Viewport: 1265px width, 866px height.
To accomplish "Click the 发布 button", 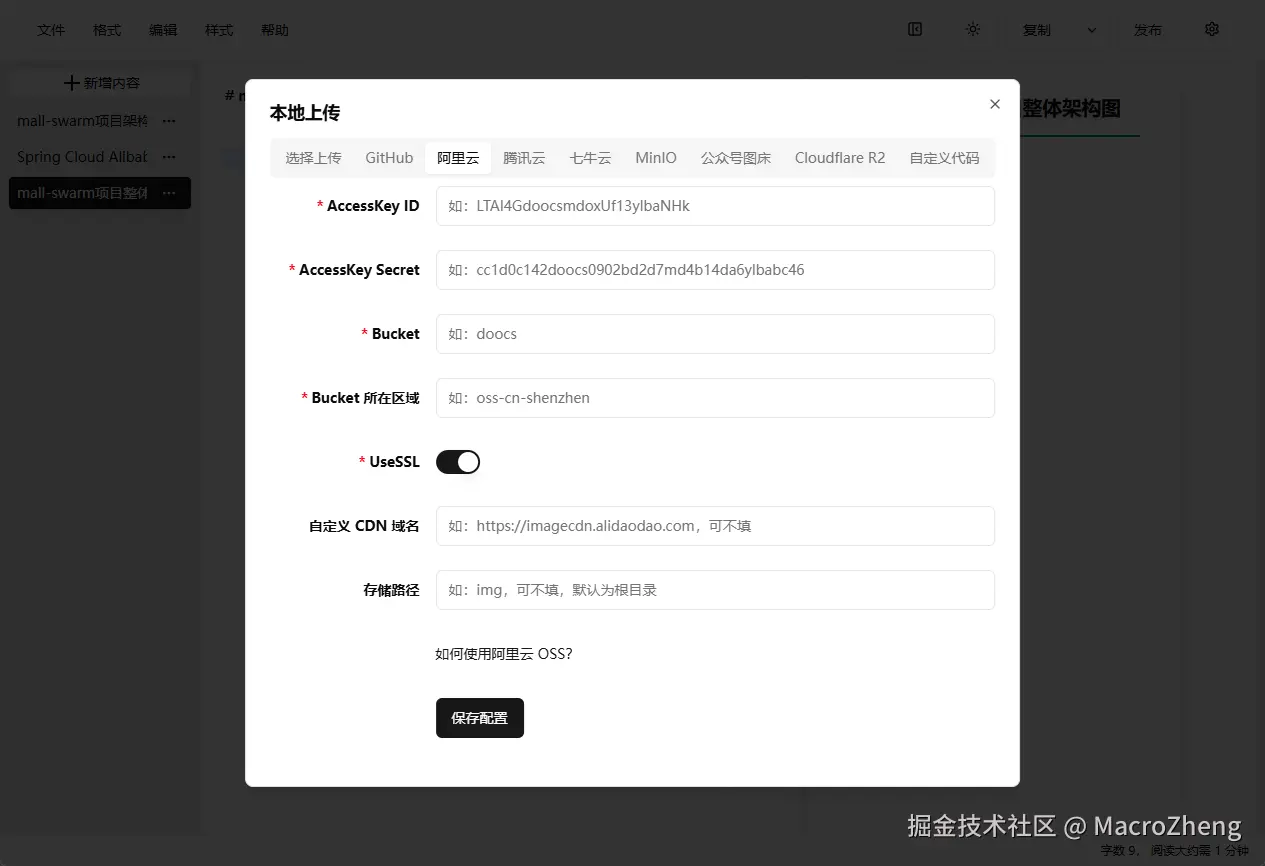I will (x=1148, y=30).
